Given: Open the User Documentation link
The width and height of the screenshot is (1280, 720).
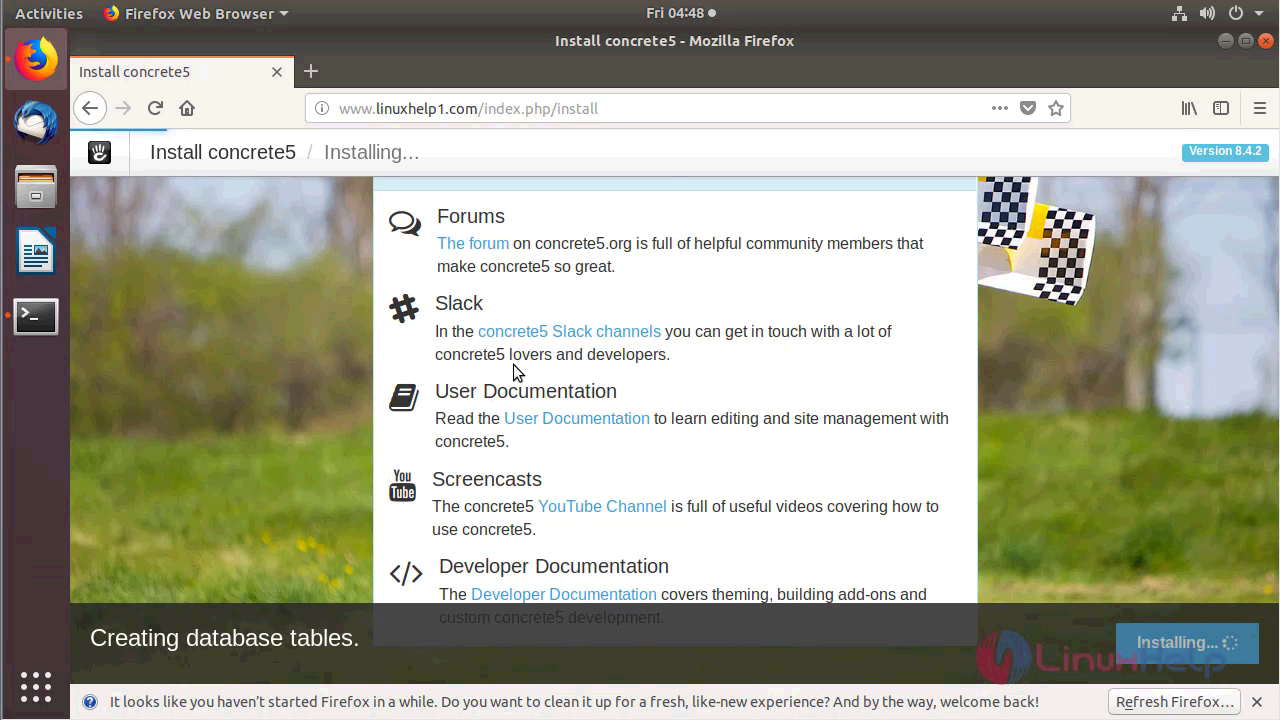Looking at the screenshot, I should click(577, 418).
